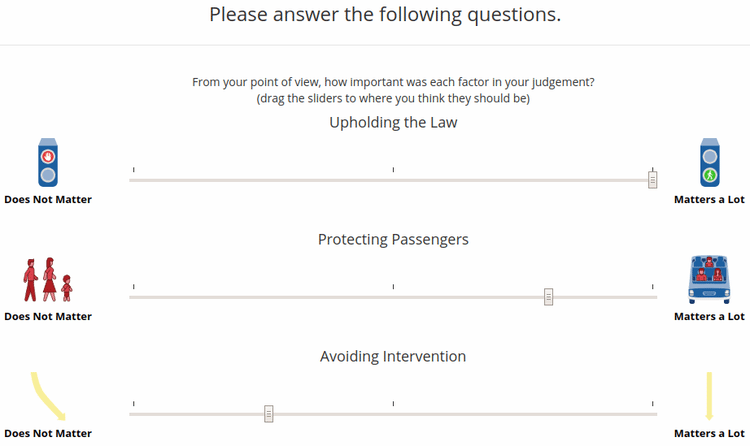Click the green walking-signal traffic light icon
The height and width of the screenshot is (446, 750).
click(x=710, y=162)
